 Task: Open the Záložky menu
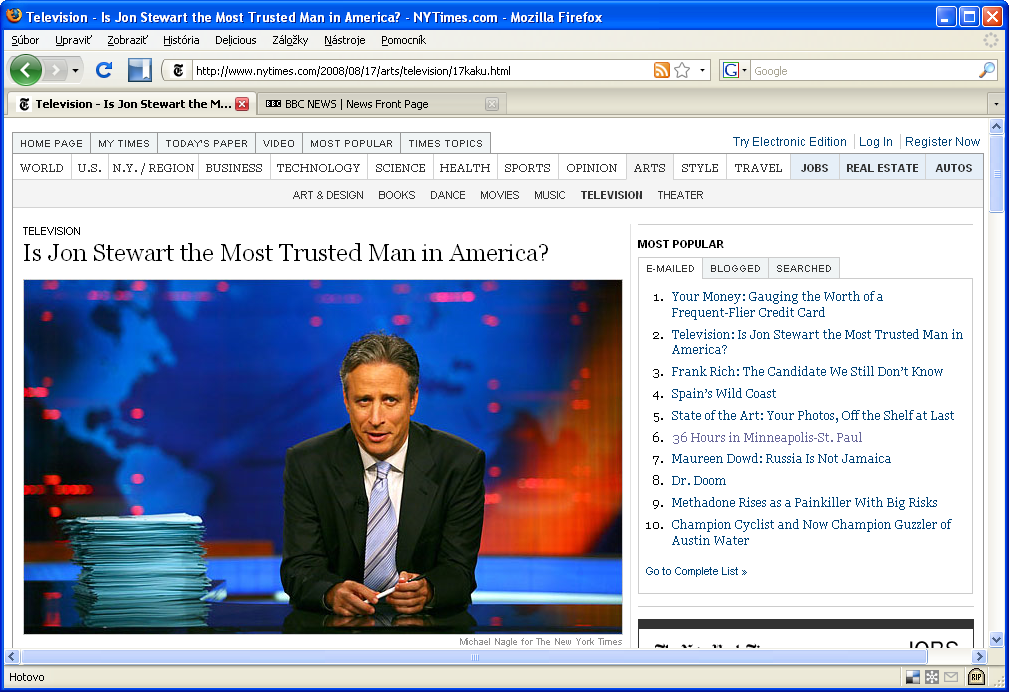(290, 40)
